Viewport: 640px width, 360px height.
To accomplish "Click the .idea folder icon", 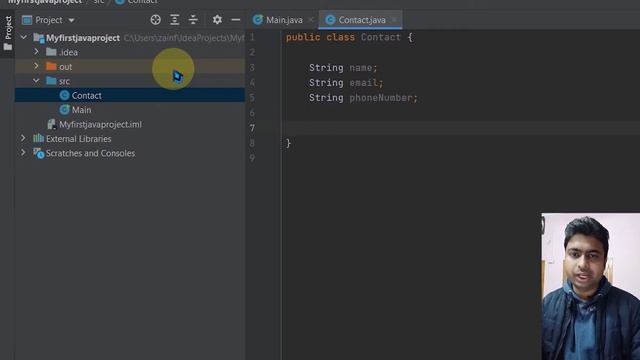I will pyautogui.click(x=51, y=52).
